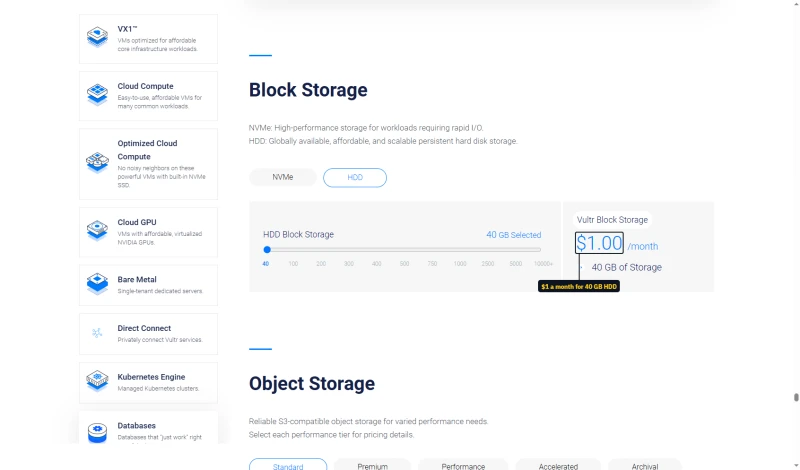The image size is (800, 470).
Task: Switch to the Archival tier tab
Action: [645, 465]
